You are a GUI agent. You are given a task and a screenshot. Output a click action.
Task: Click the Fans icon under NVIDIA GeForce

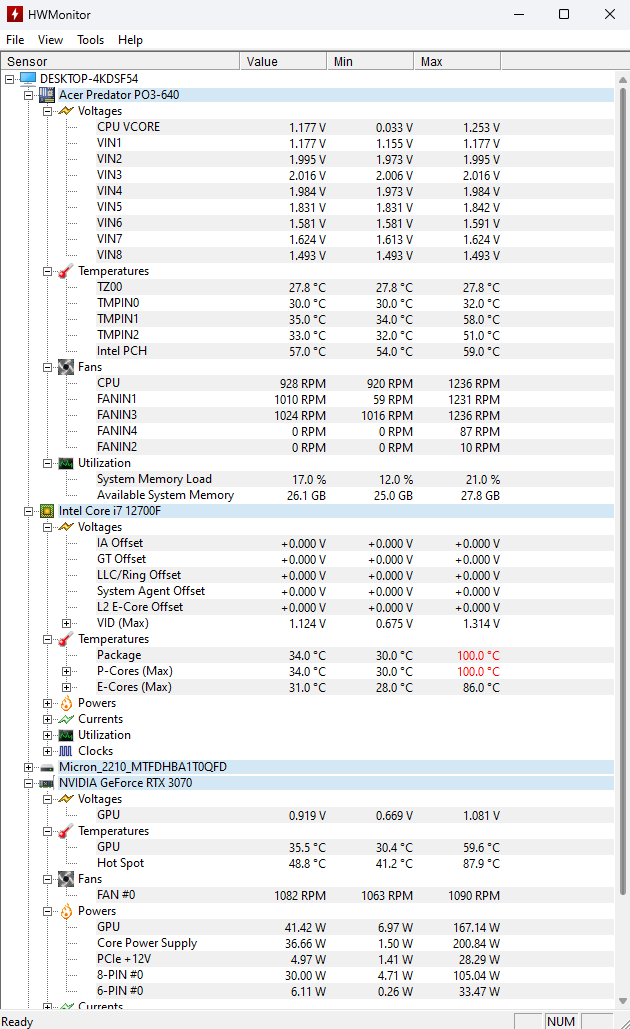coord(66,879)
